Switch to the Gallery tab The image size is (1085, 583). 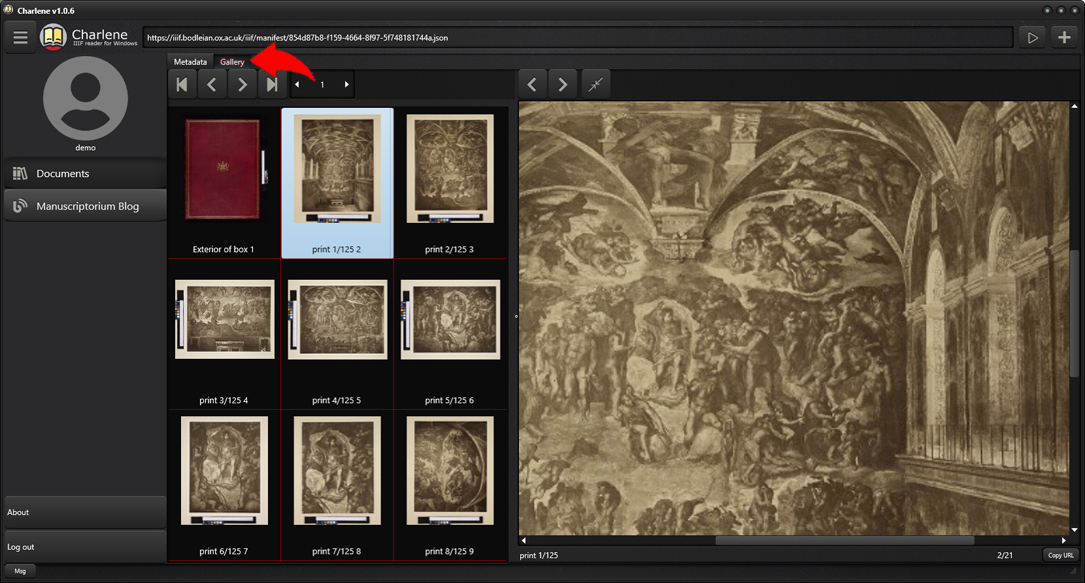click(232, 62)
